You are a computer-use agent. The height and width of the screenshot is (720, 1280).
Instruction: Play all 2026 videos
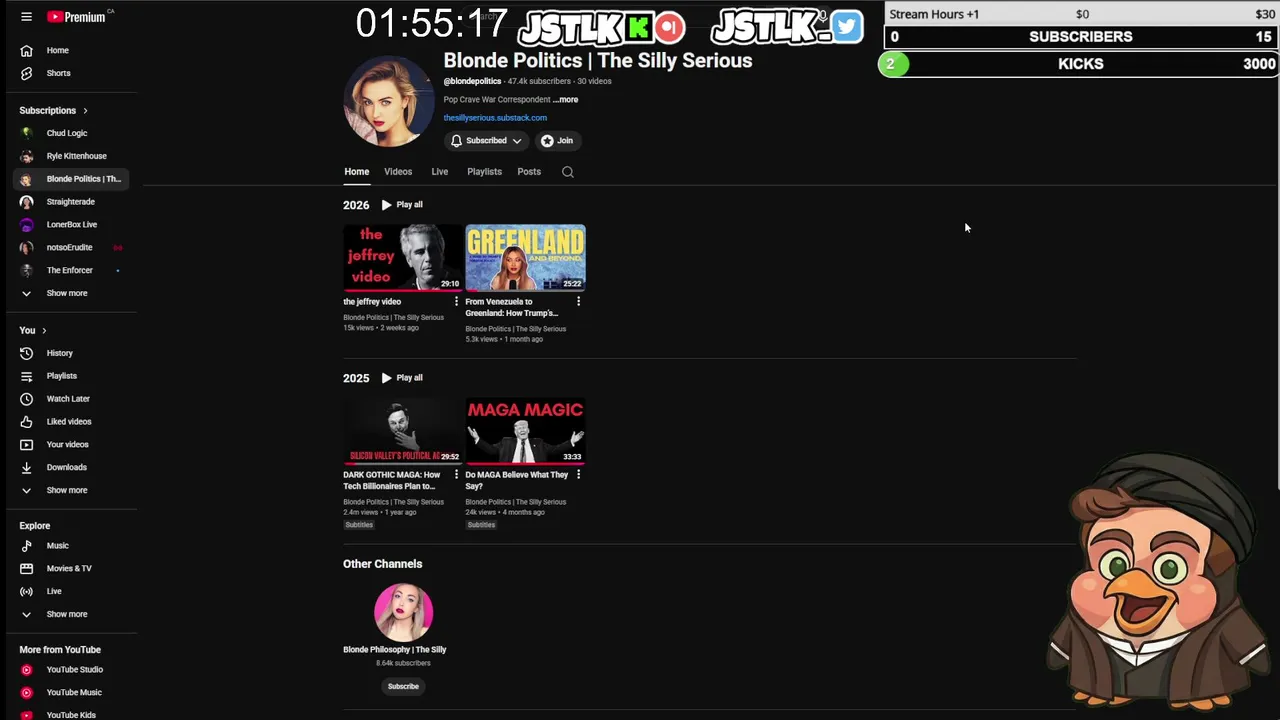[402, 205]
